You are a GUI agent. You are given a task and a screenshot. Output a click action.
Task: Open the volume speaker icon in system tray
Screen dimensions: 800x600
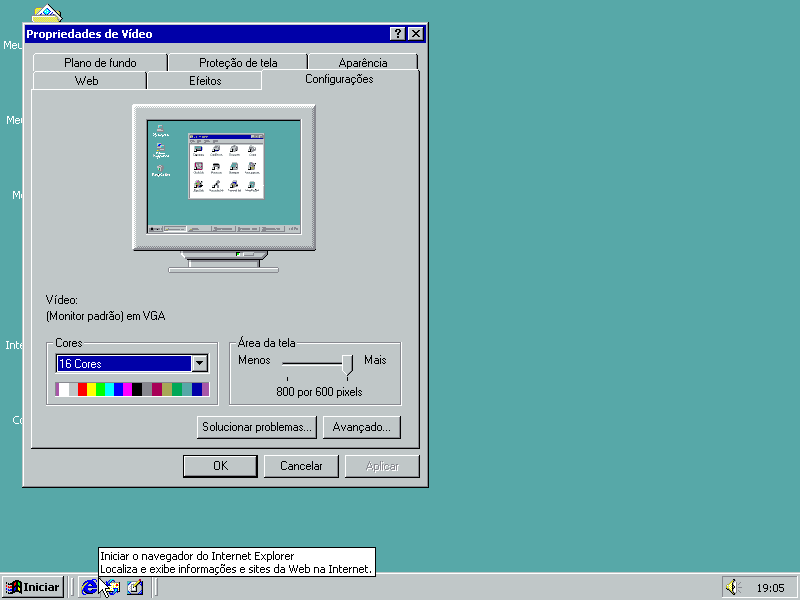(x=732, y=587)
